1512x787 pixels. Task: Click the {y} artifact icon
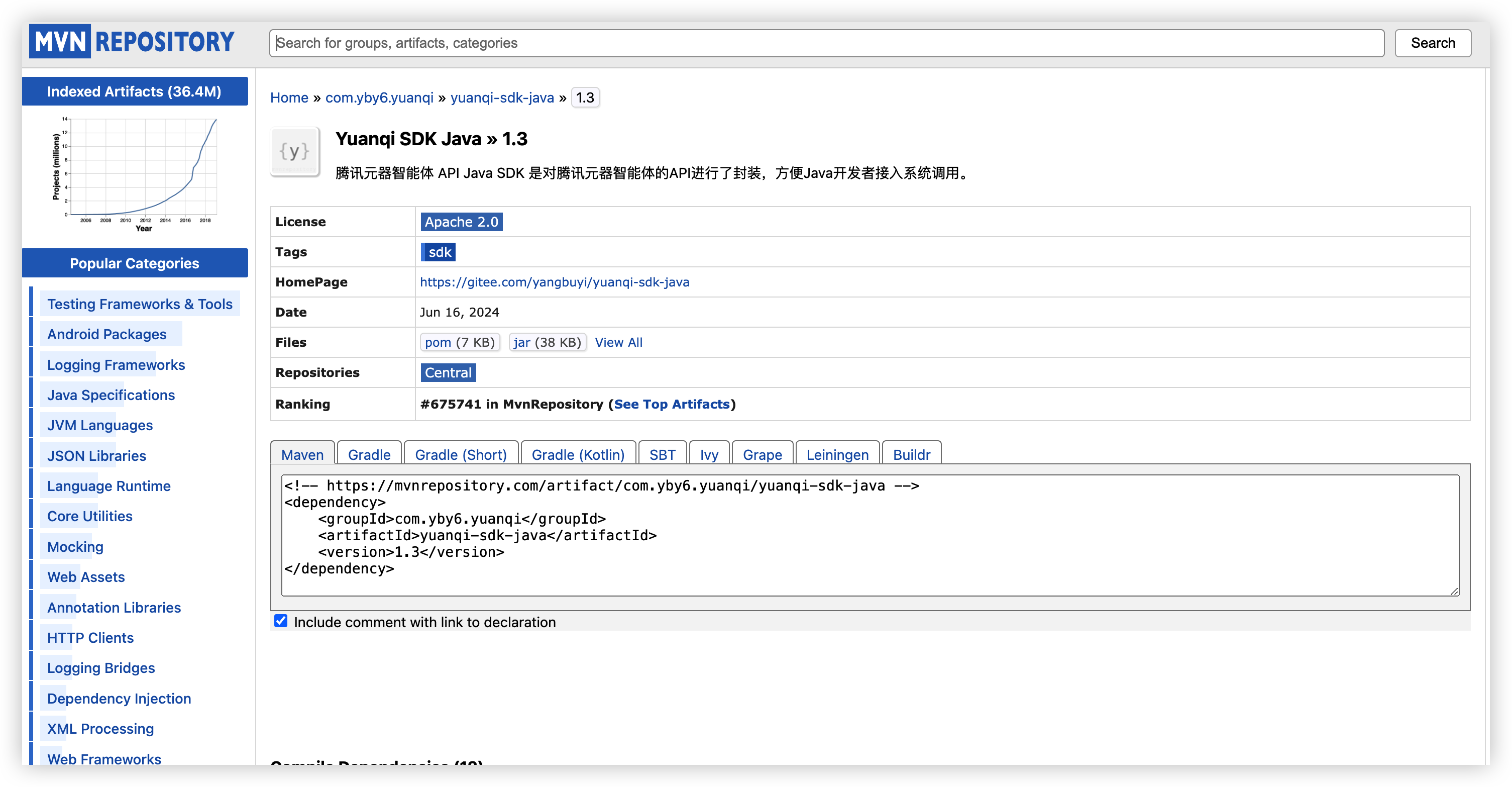tap(295, 152)
